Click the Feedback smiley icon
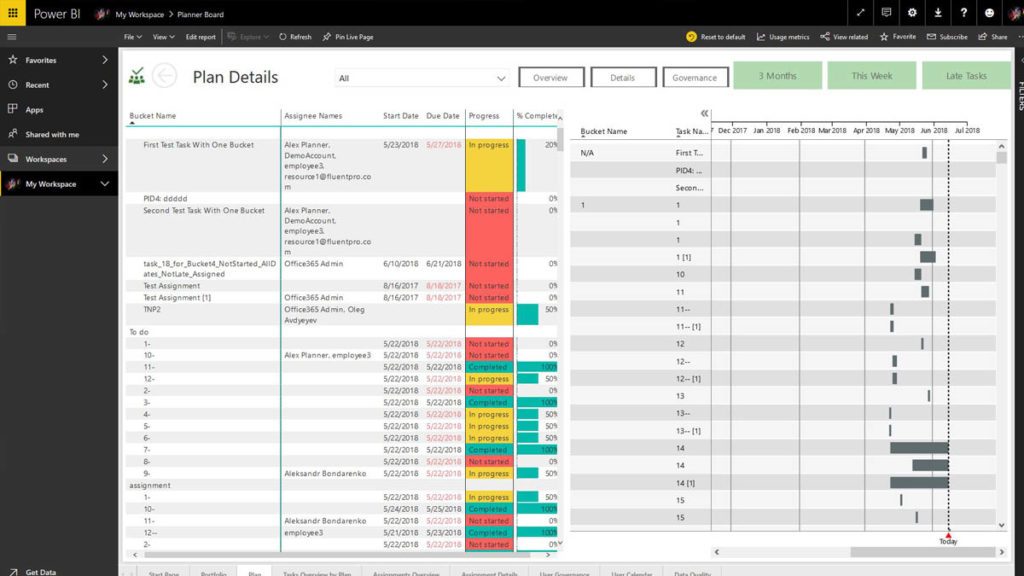 (x=988, y=13)
